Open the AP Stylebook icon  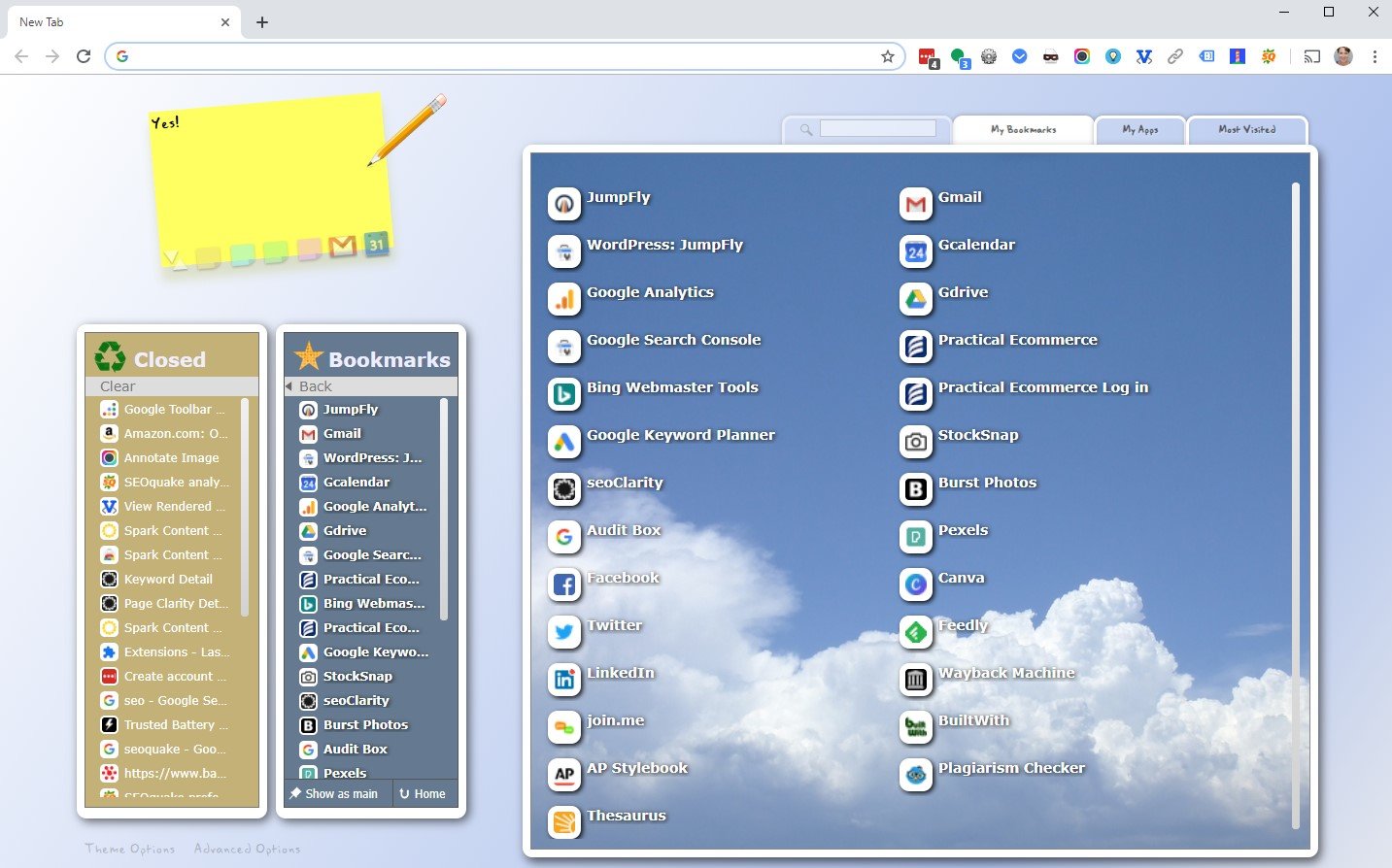coord(564,775)
